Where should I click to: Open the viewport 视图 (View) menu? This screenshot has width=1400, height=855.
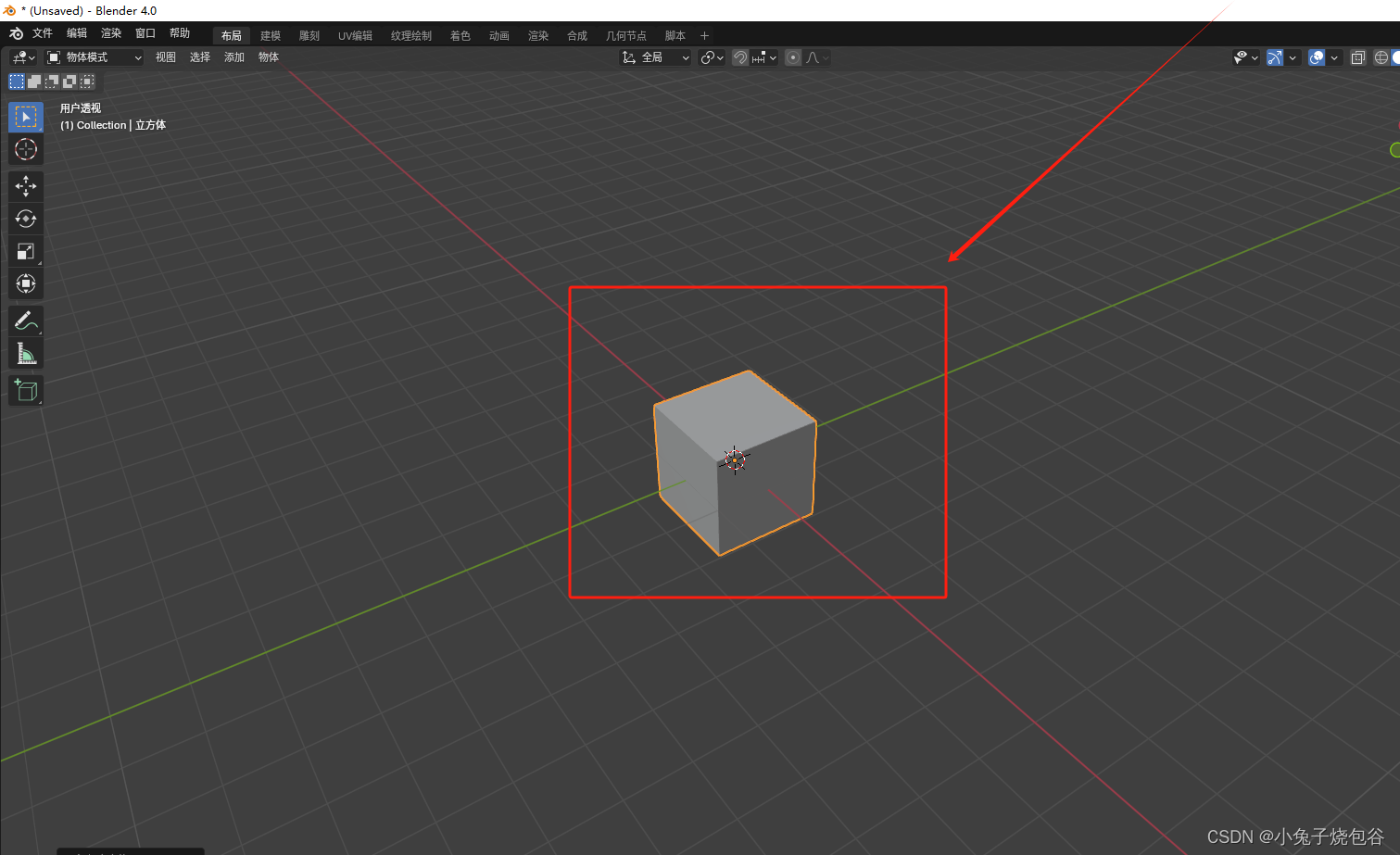point(166,57)
